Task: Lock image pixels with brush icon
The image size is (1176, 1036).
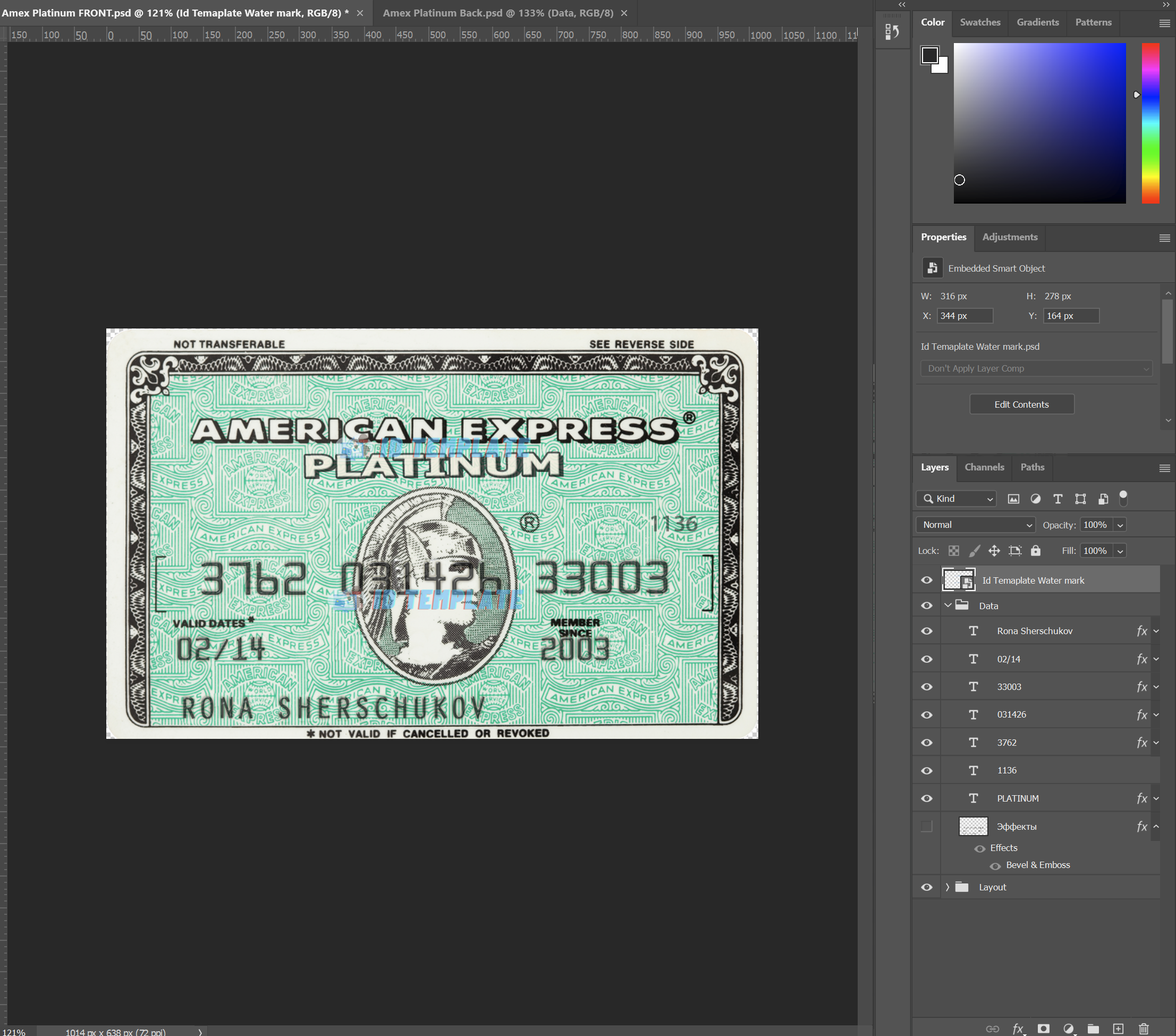Action: 974,551
